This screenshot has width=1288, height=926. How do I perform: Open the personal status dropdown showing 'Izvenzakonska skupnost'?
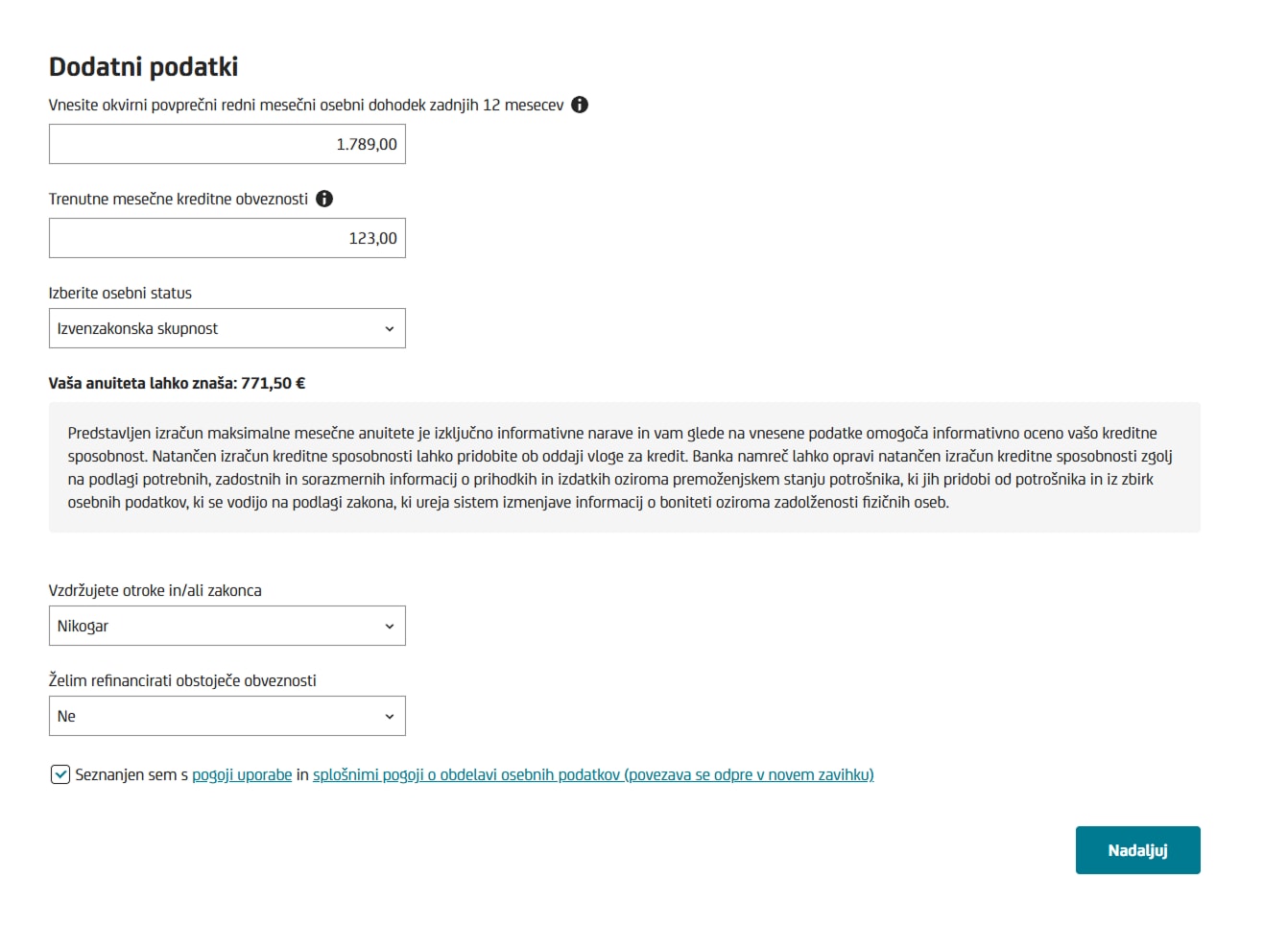(x=227, y=328)
